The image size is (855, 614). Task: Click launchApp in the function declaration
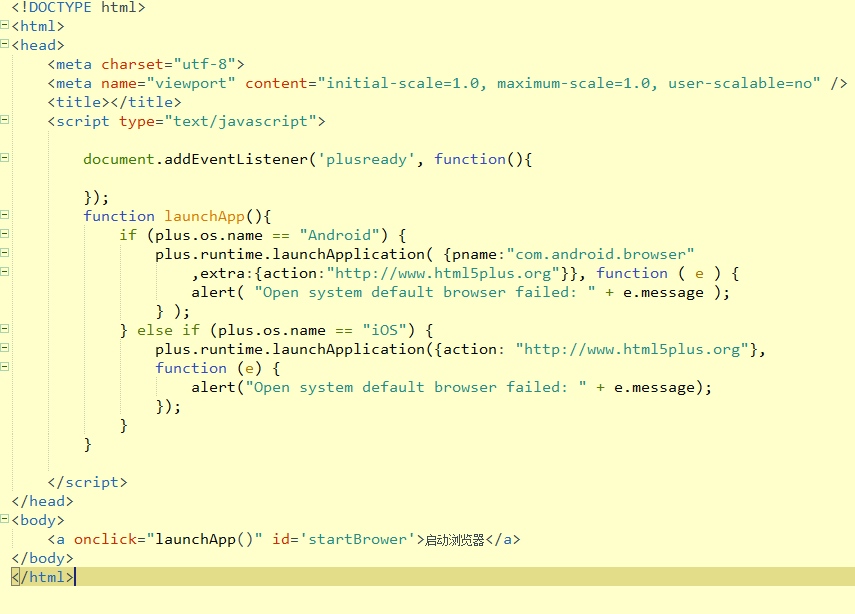204,216
